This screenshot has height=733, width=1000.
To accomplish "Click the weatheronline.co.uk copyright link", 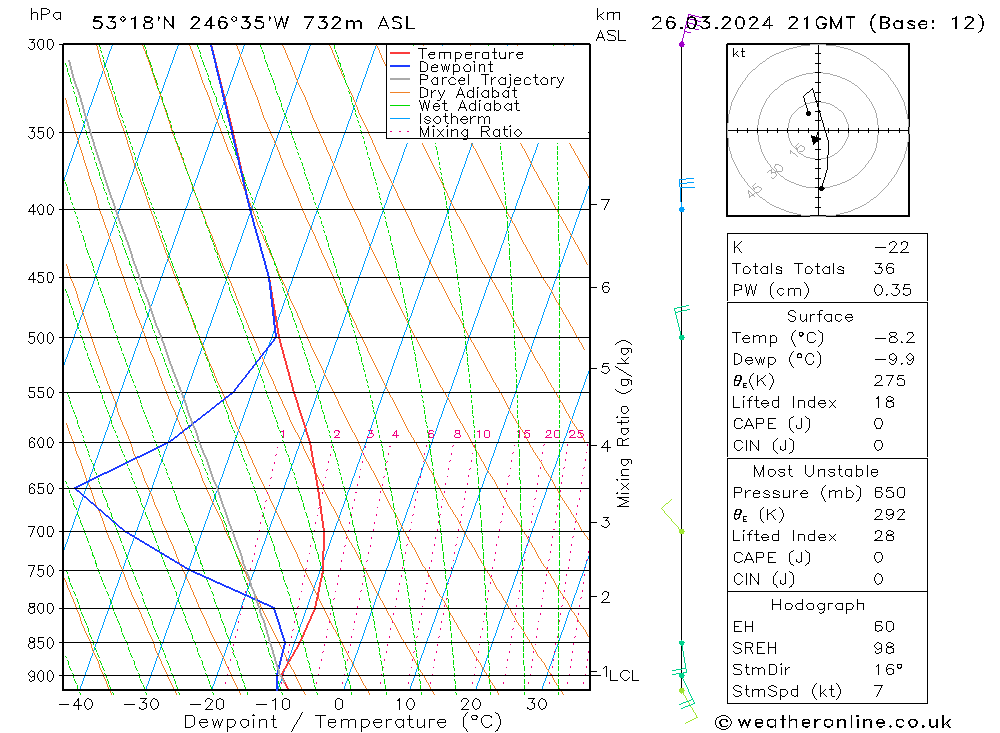I will point(833,722).
